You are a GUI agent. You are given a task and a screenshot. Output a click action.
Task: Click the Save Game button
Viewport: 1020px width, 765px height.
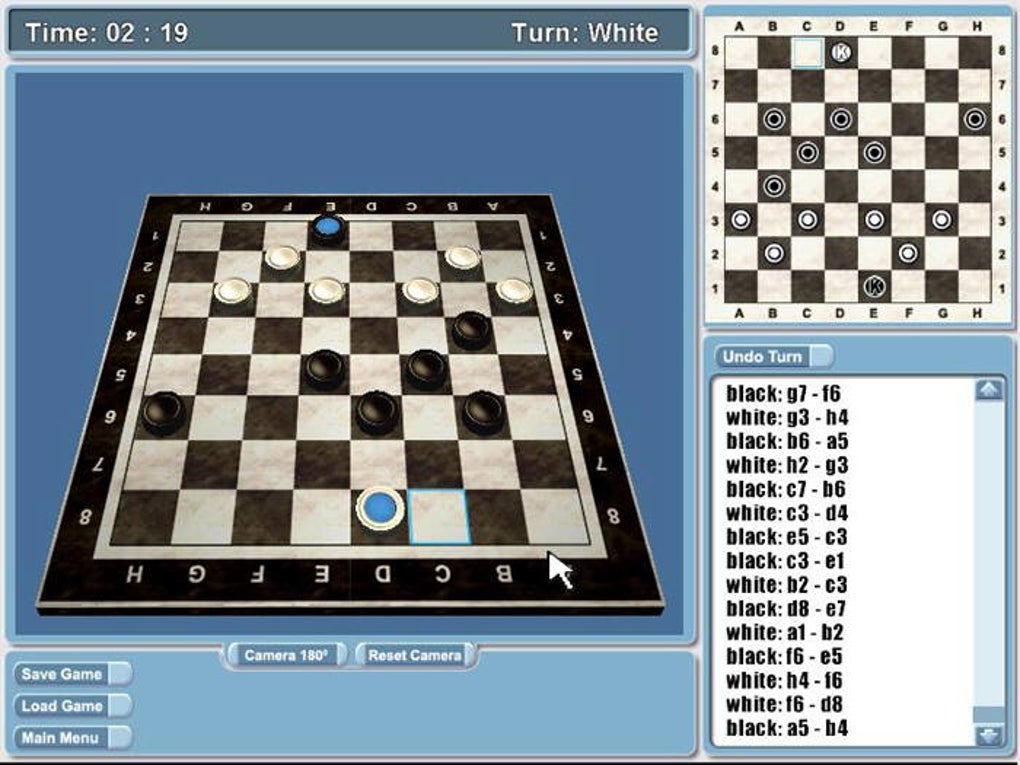click(x=73, y=674)
